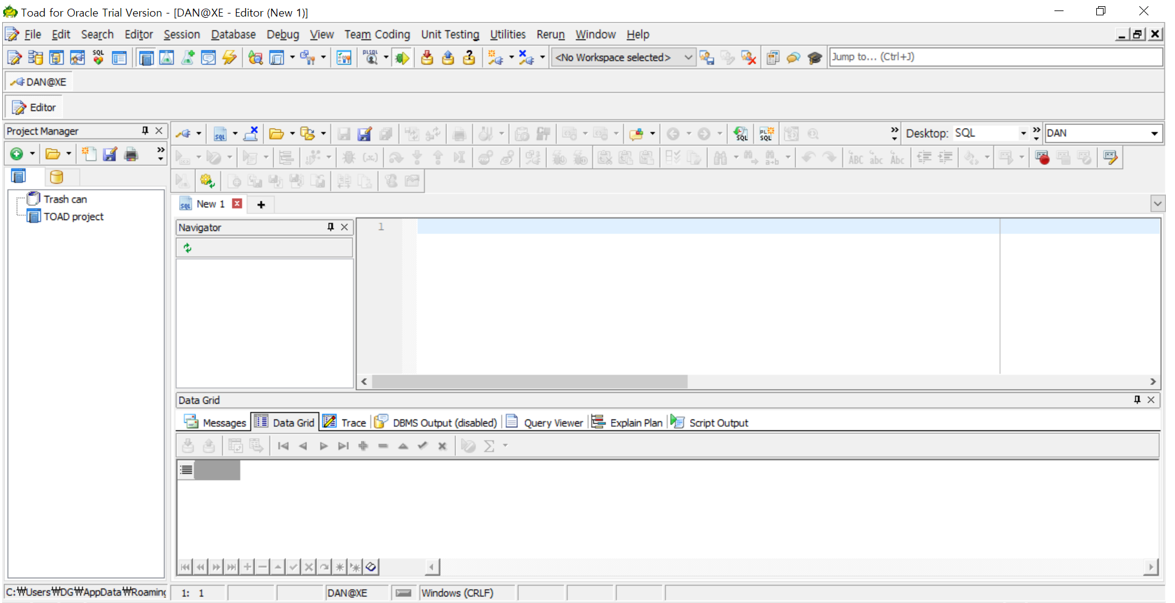Click the green debug arrow toggle icon

(x=402, y=58)
